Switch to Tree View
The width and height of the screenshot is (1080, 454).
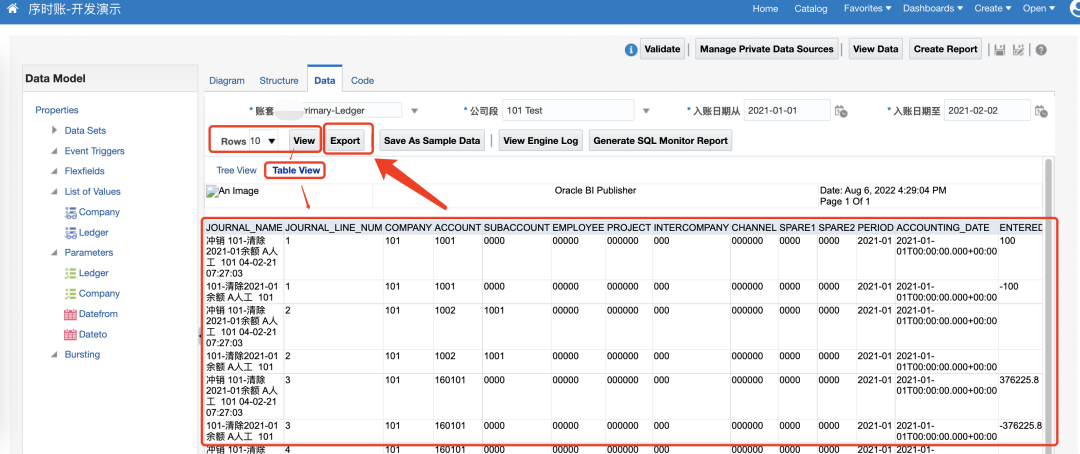click(236, 170)
